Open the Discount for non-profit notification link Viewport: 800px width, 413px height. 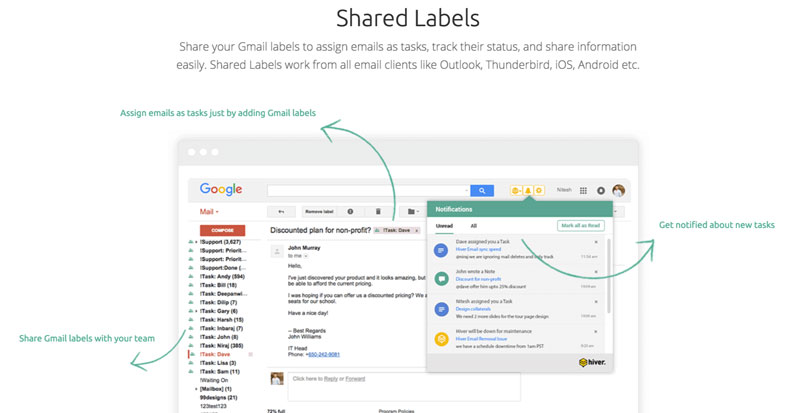478,279
